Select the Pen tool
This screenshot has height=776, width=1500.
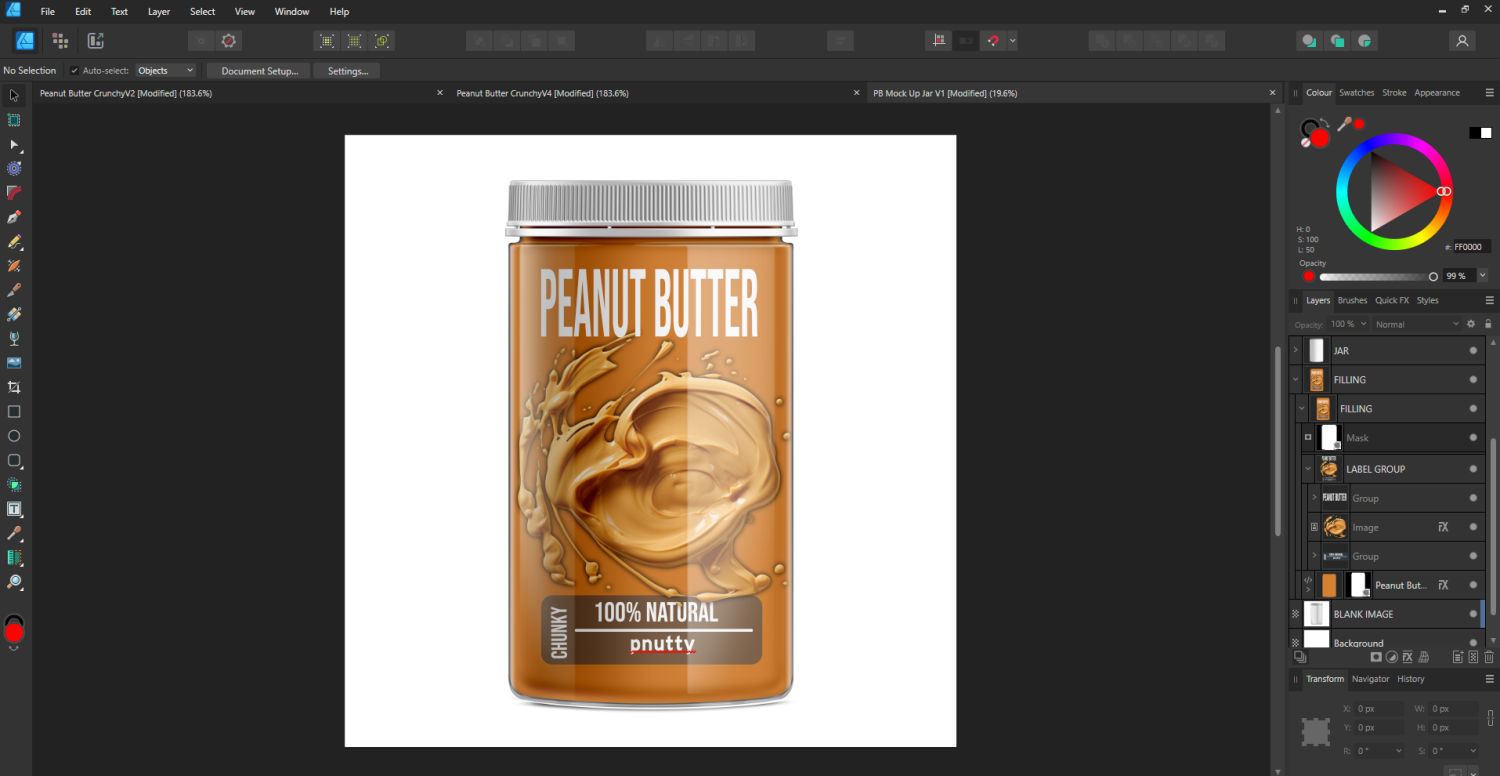(x=14, y=217)
